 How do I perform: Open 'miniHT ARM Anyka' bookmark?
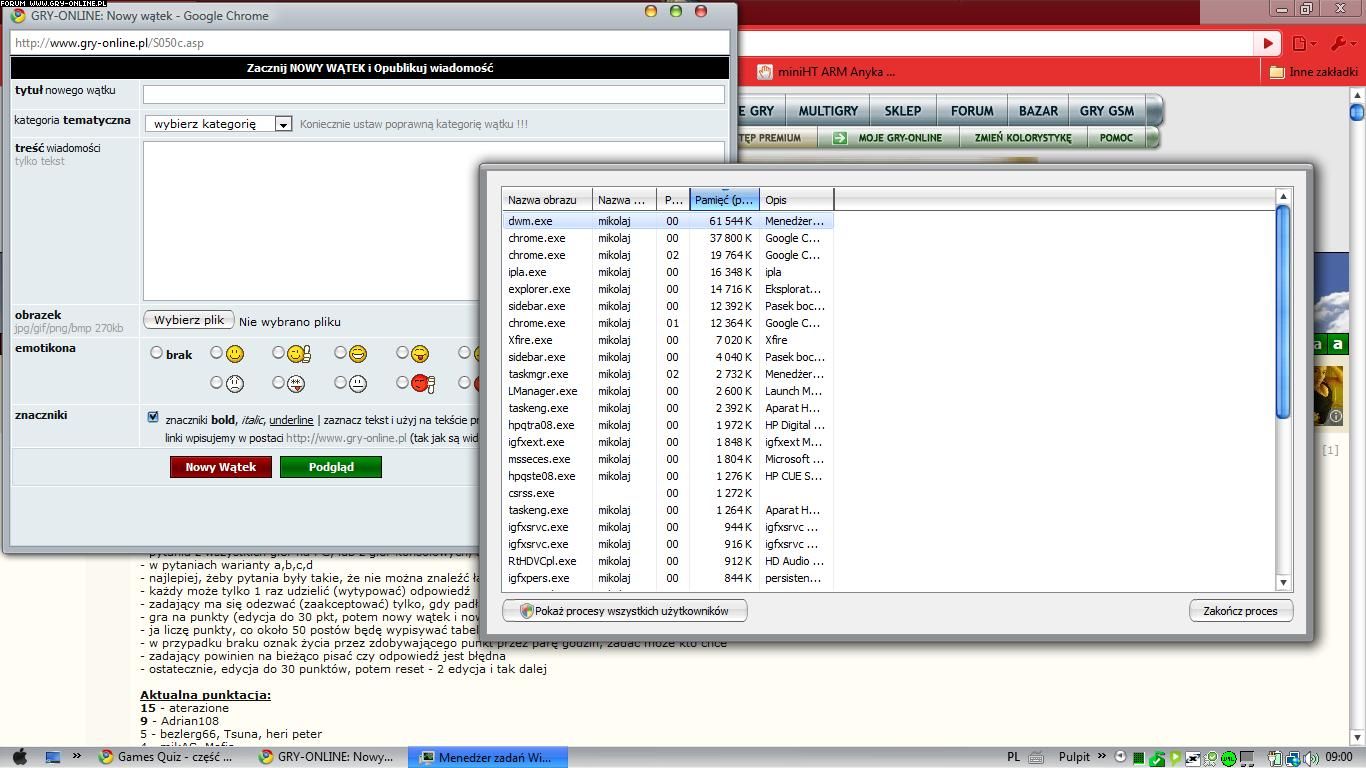click(x=826, y=72)
